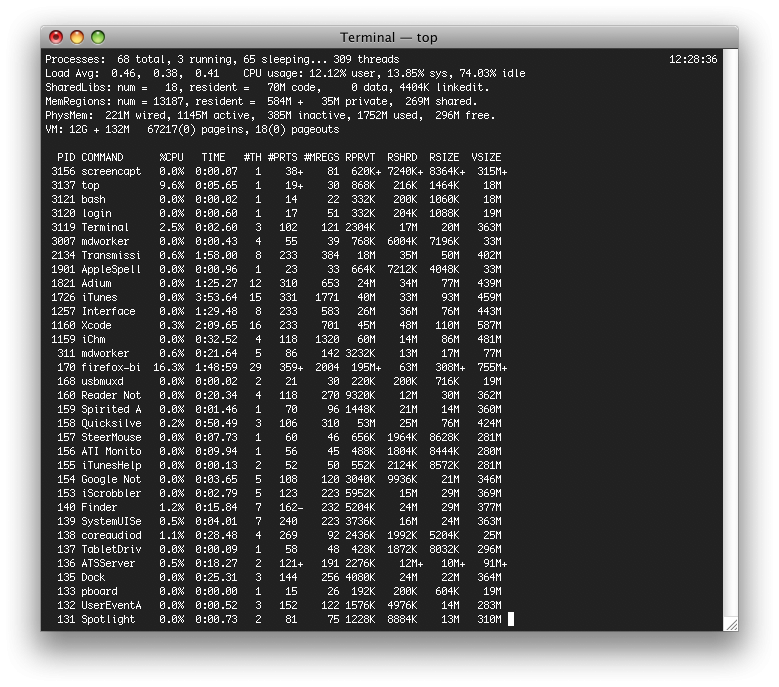Click the Load Avg value 0.46
Screen dimensions: 779x687
pyautogui.click(x=123, y=74)
